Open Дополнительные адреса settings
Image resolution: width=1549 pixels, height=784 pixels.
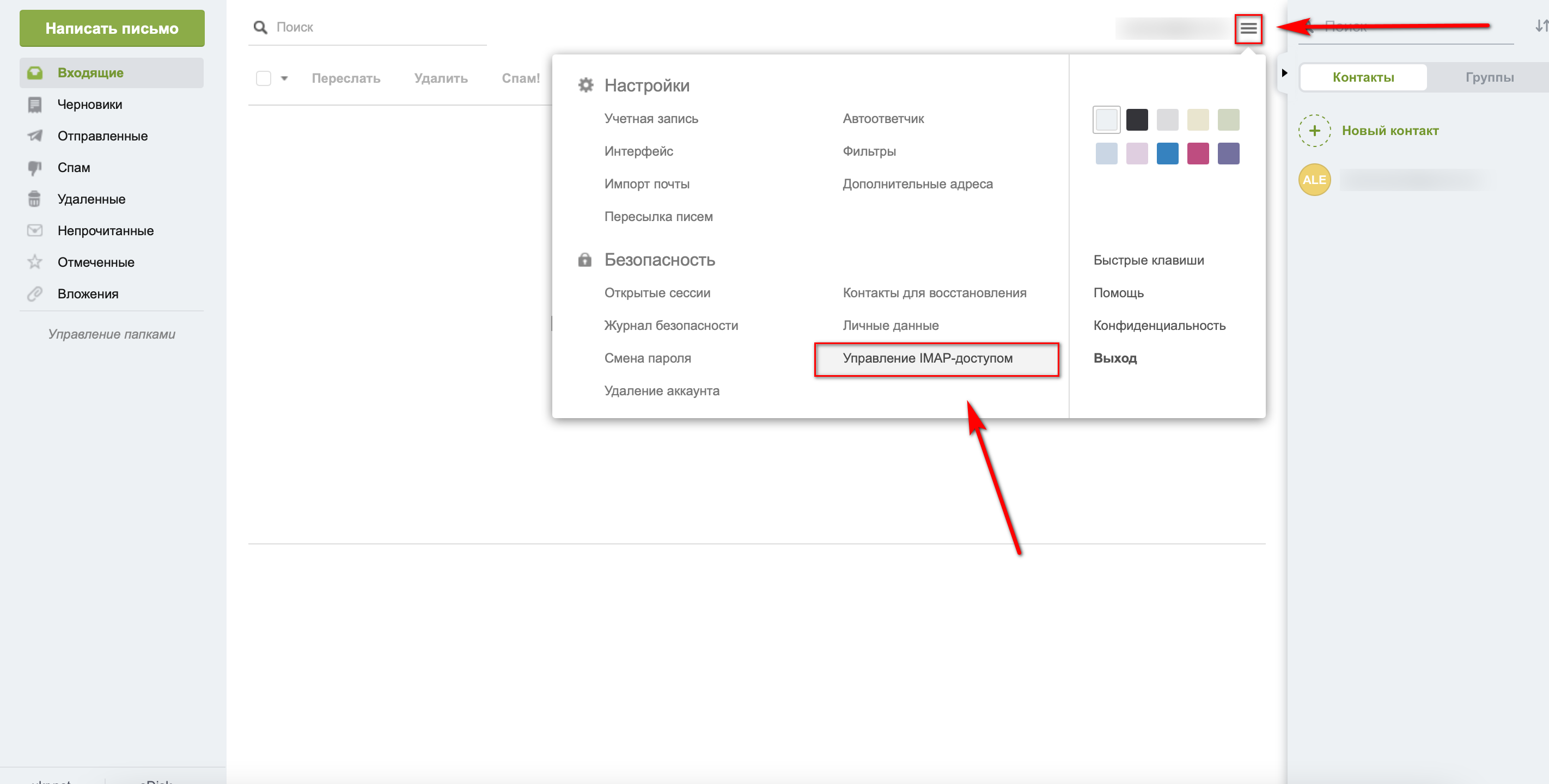(917, 184)
